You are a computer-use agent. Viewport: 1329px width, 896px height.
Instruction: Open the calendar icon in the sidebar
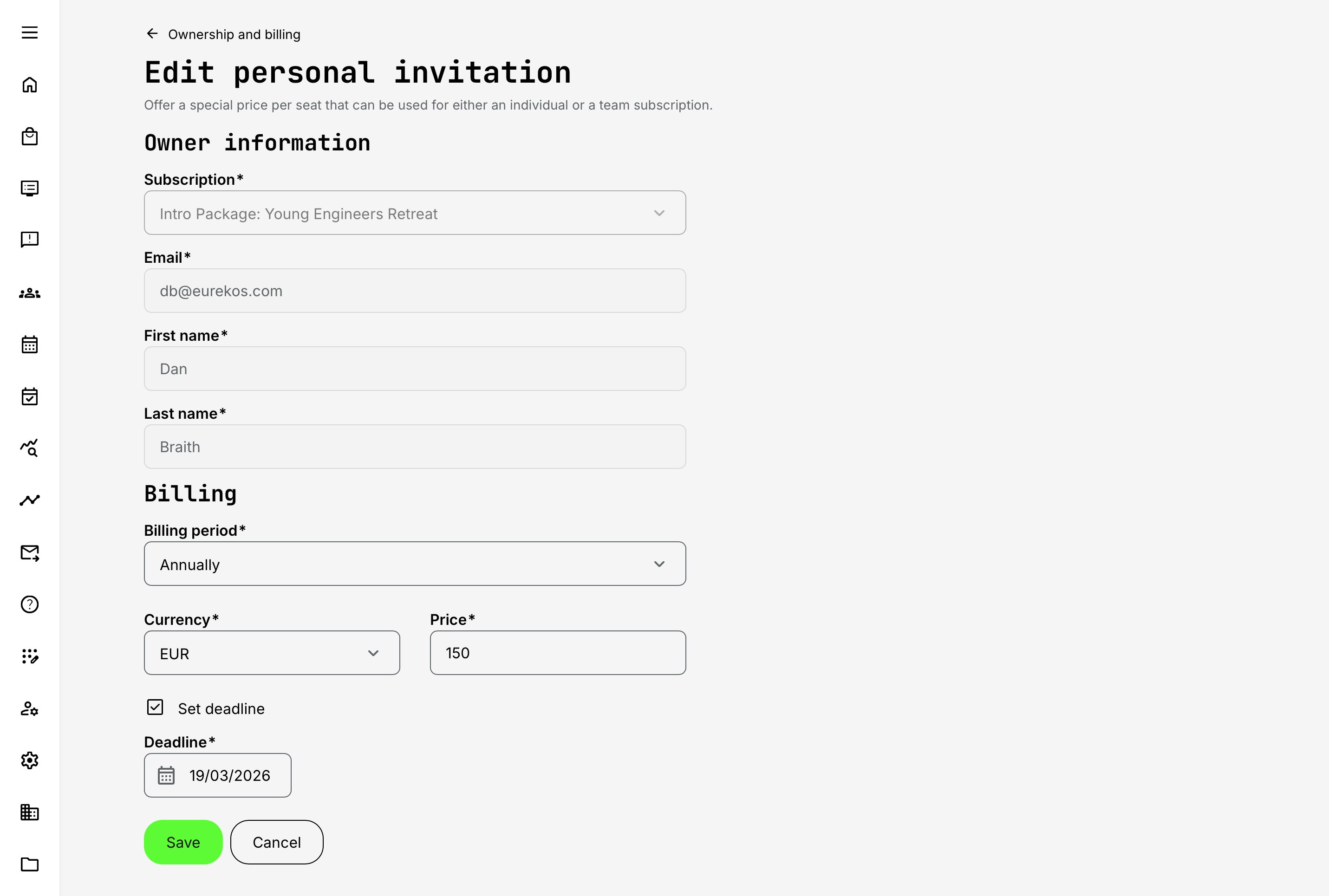coord(29,344)
